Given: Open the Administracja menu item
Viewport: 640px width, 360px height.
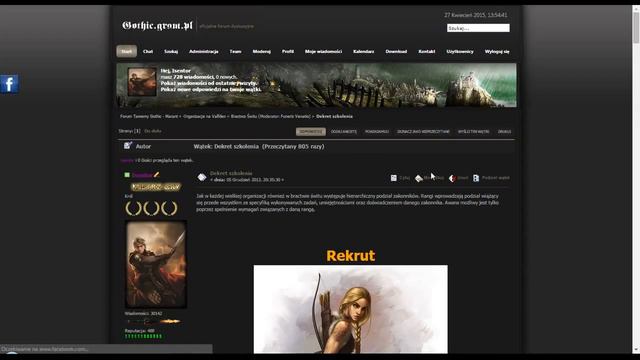Looking at the screenshot, I should pyautogui.click(x=204, y=51).
